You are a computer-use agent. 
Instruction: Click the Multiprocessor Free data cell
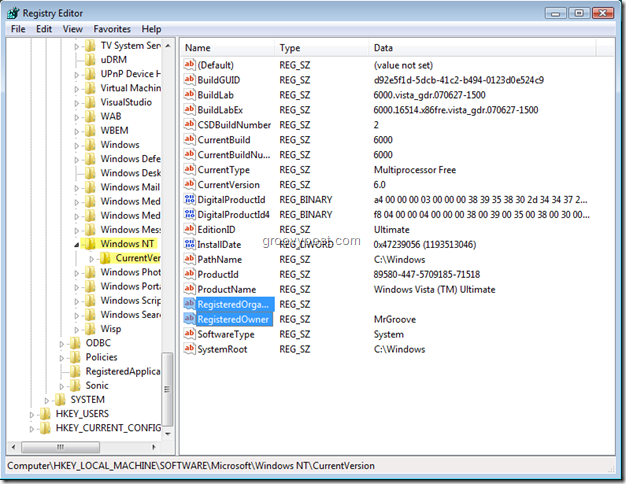pyautogui.click(x=415, y=170)
